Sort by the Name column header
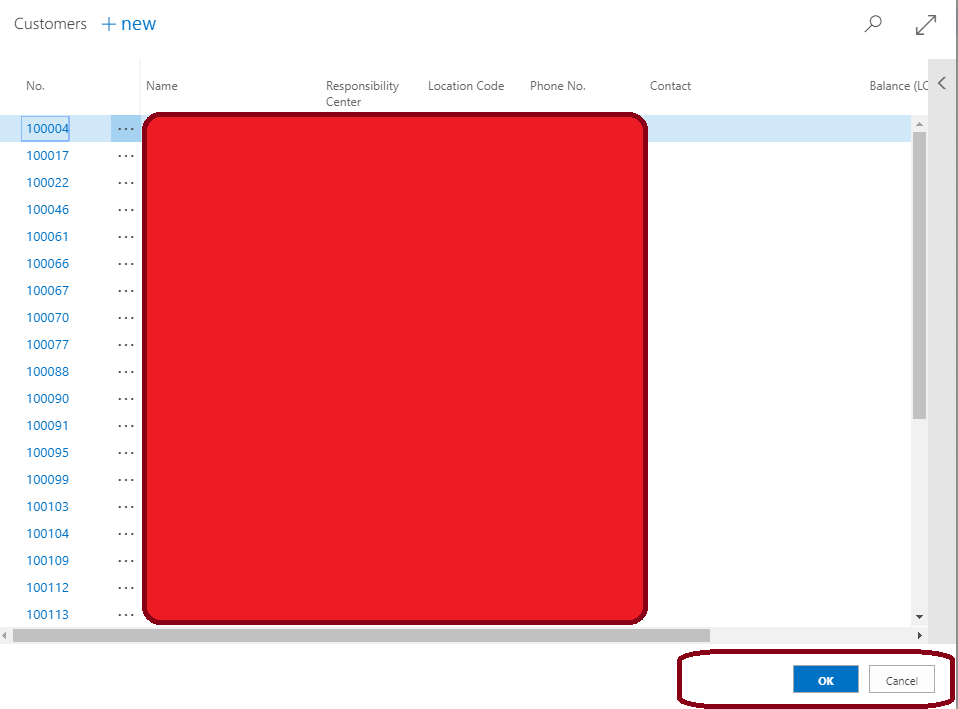958x709 pixels. pos(161,86)
